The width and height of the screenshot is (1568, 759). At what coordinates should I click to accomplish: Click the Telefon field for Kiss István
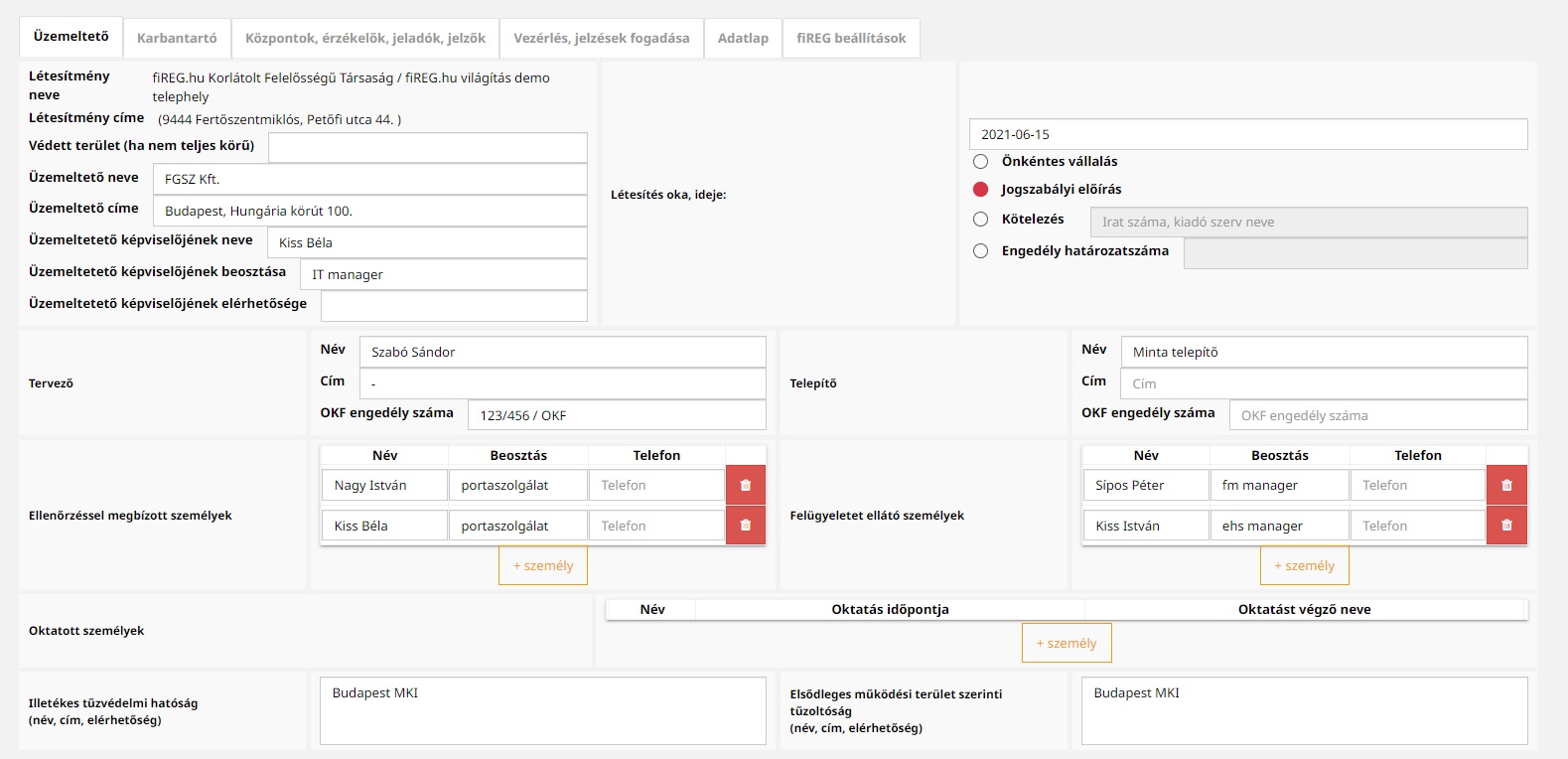pos(1418,527)
